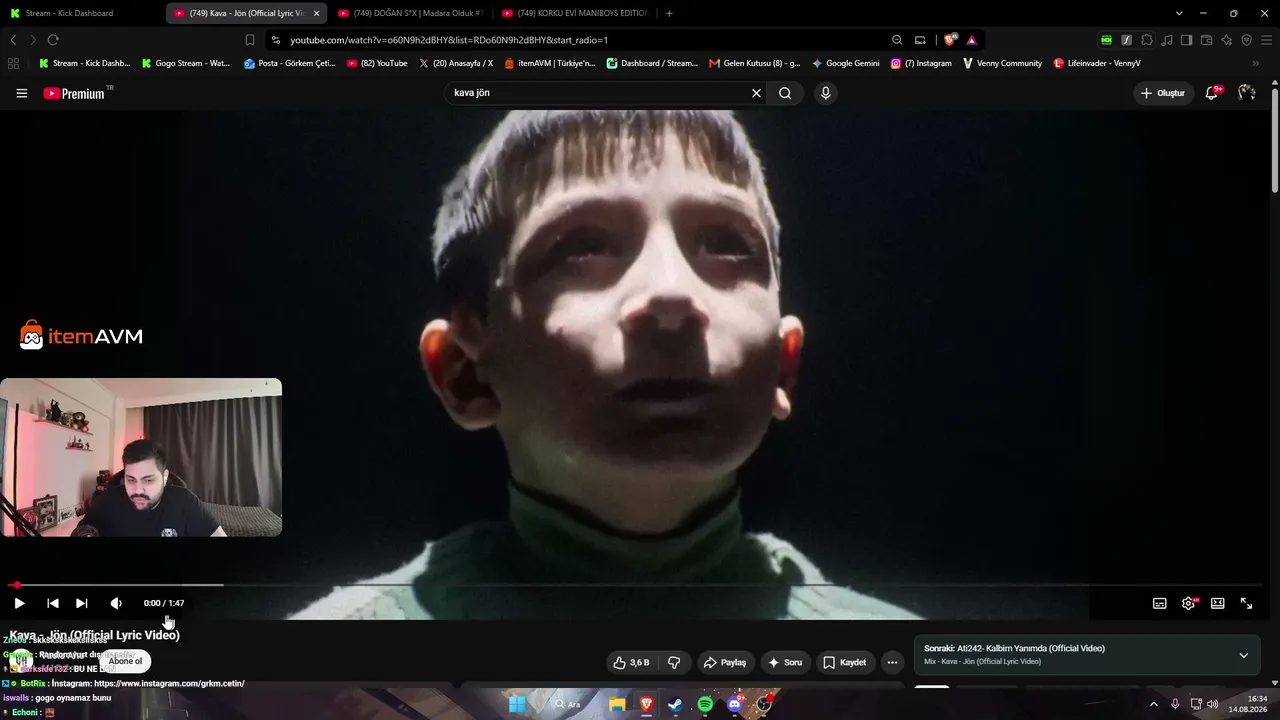Image resolution: width=1280 pixels, height=720 pixels.
Task: Click the youtube.com address bar URL
Action: (449, 40)
